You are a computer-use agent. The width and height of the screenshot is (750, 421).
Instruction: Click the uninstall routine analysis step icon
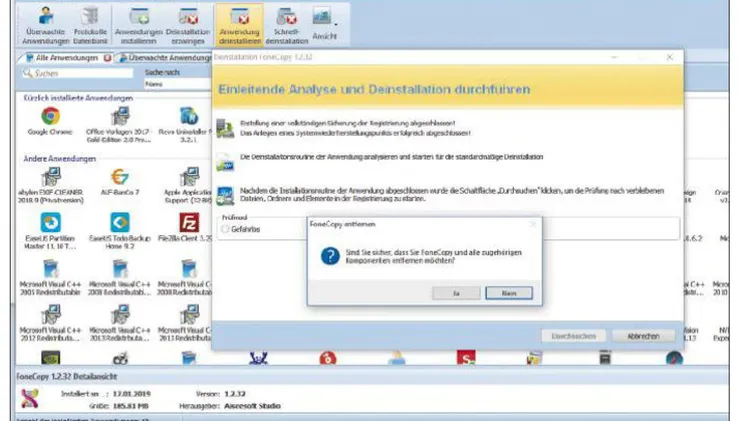click(225, 162)
